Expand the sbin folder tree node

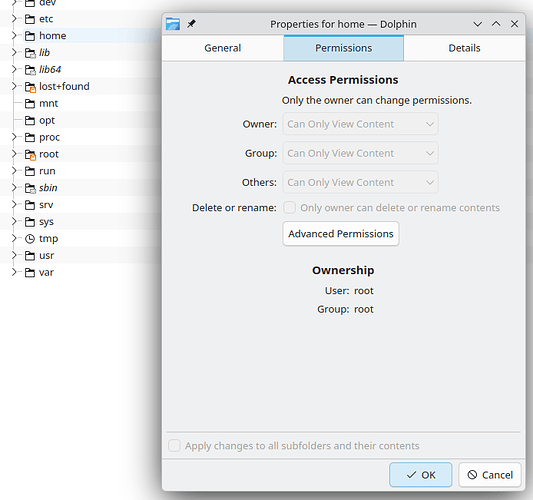[14, 188]
